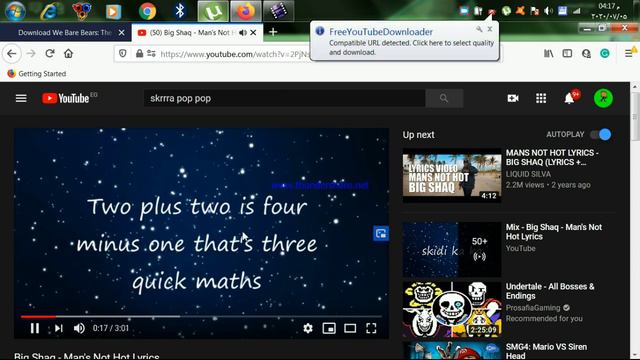
Task: Select the Big Shaq YouTube tab
Action: [x=192, y=33]
